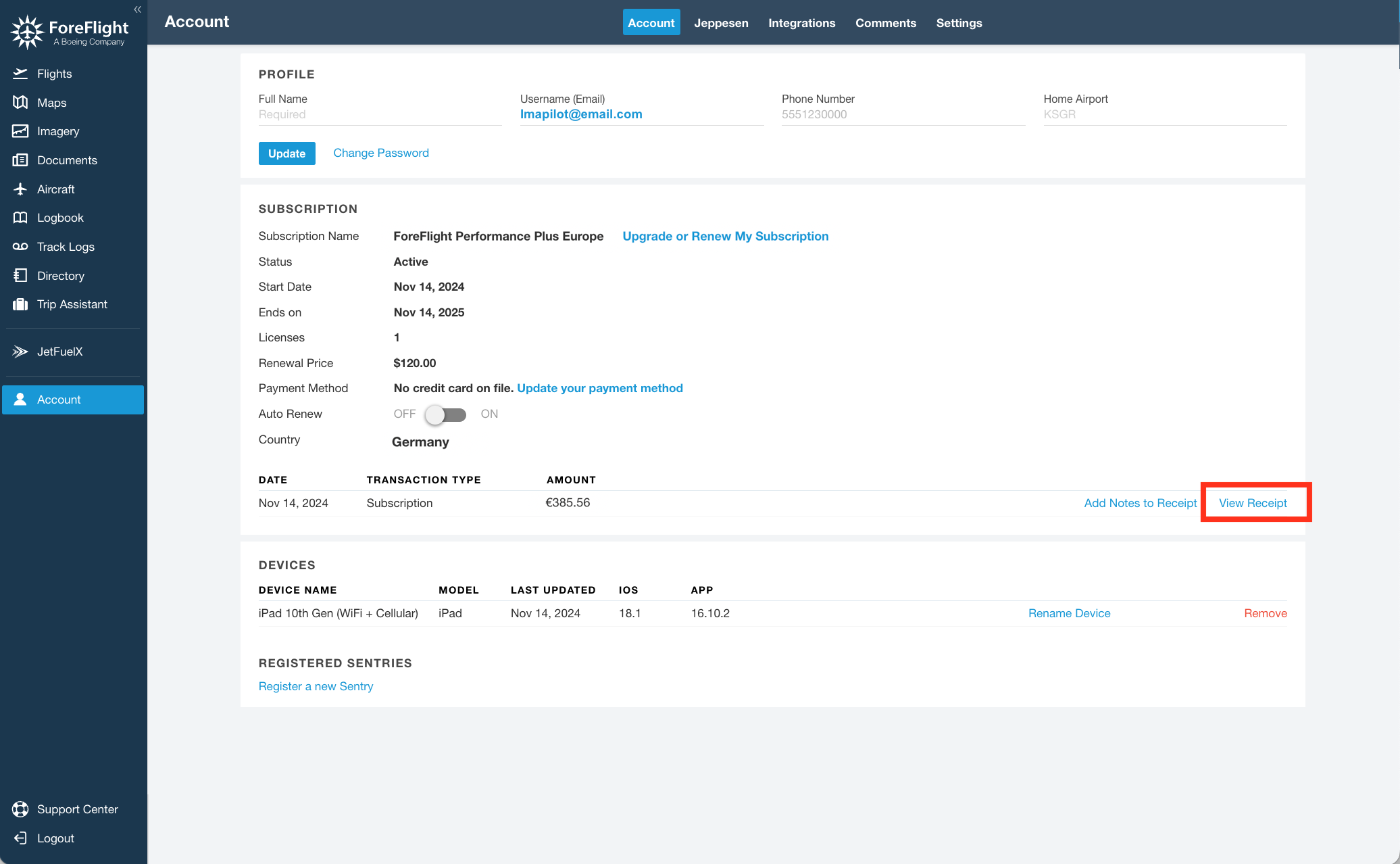The width and height of the screenshot is (1400, 864).
Task: Open the Maps sidebar icon
Action: click(x=20, y=103)
